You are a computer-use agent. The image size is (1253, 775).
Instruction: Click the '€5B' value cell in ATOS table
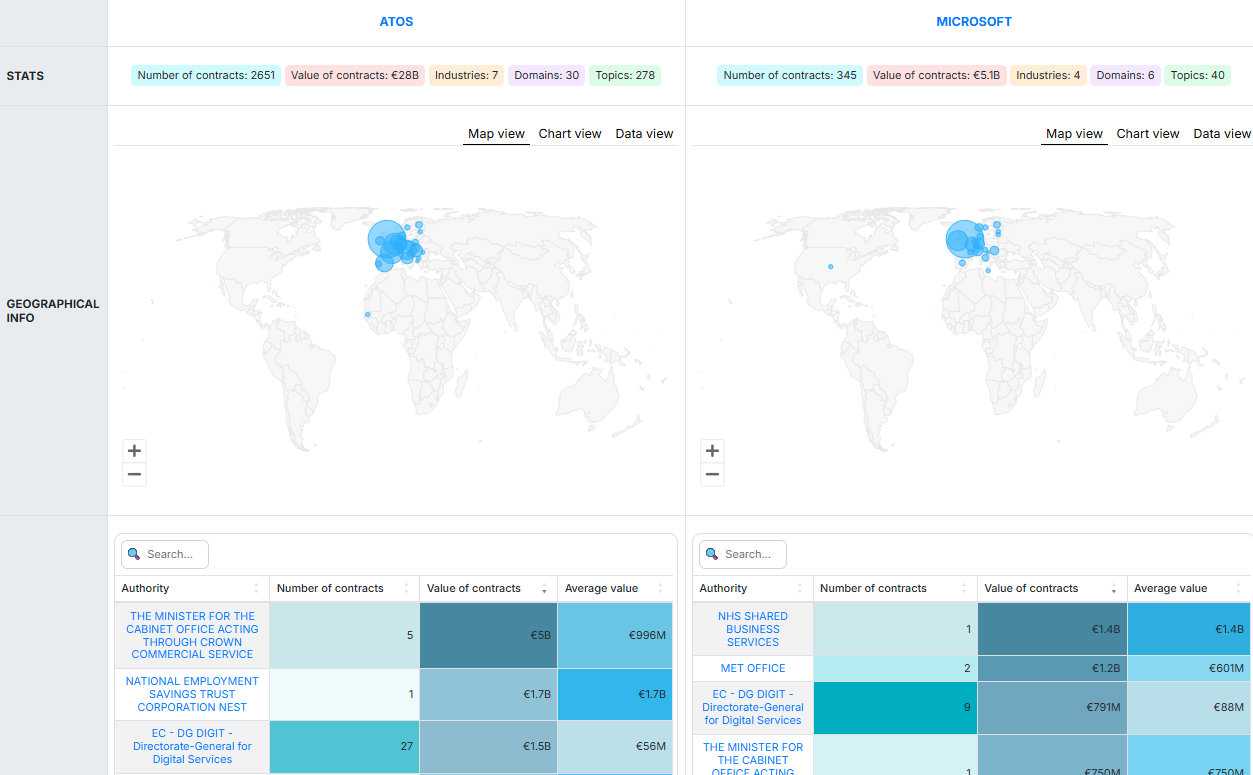click(x=488, y=635)
